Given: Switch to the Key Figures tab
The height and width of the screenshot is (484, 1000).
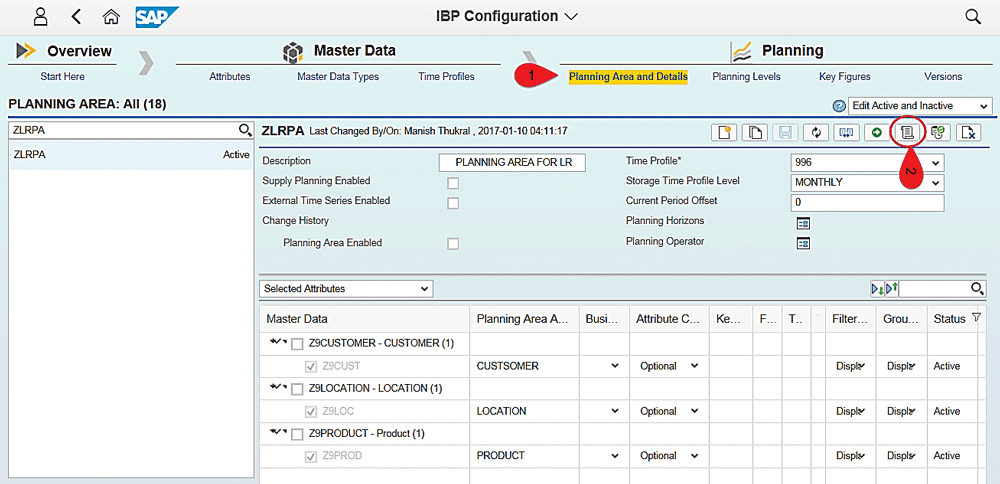Looking at the screenshot, I should point(845,77).
